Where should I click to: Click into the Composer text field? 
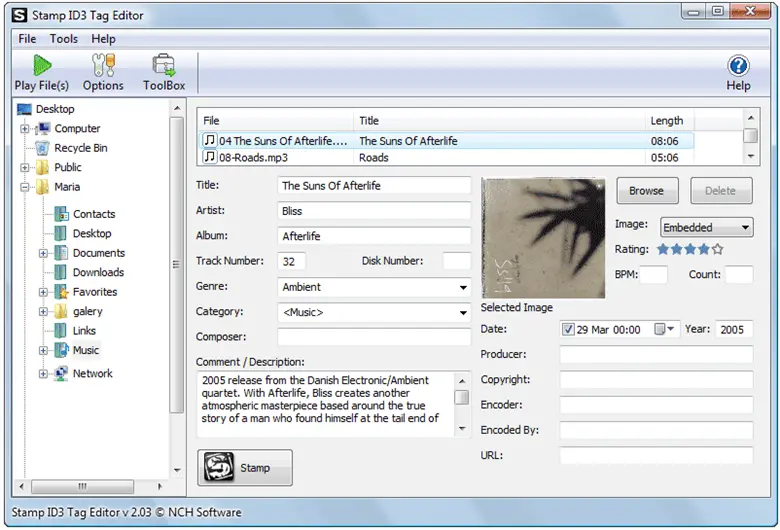pos(374,338)
